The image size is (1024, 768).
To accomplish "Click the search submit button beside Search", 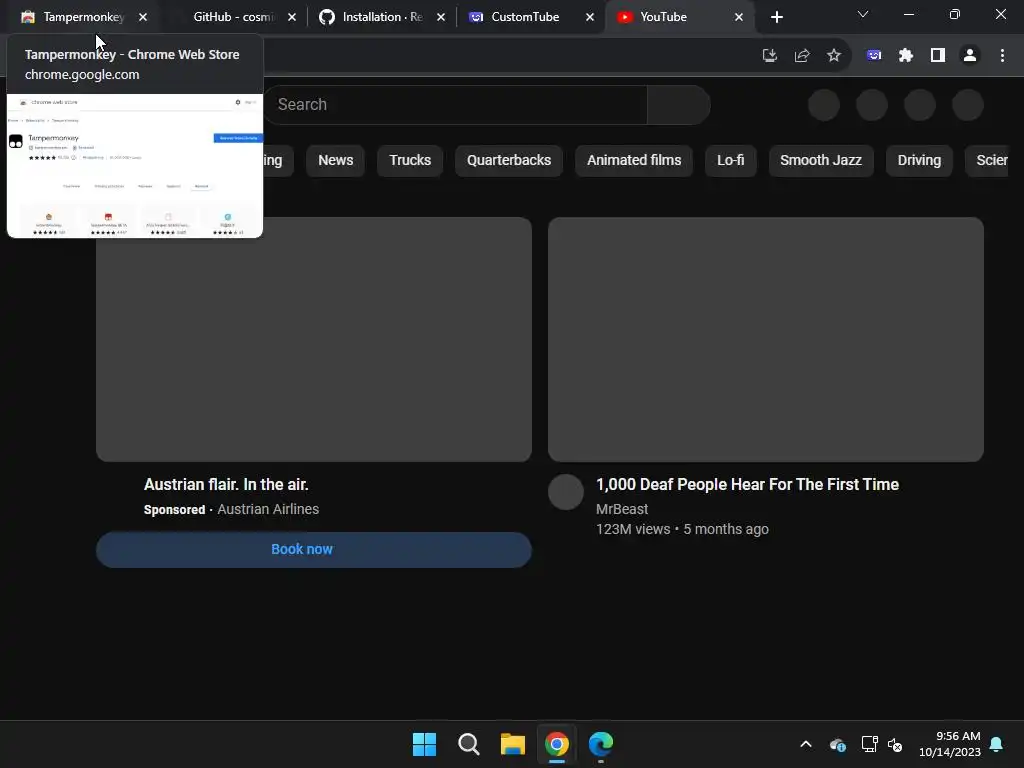I will [679, 104].
